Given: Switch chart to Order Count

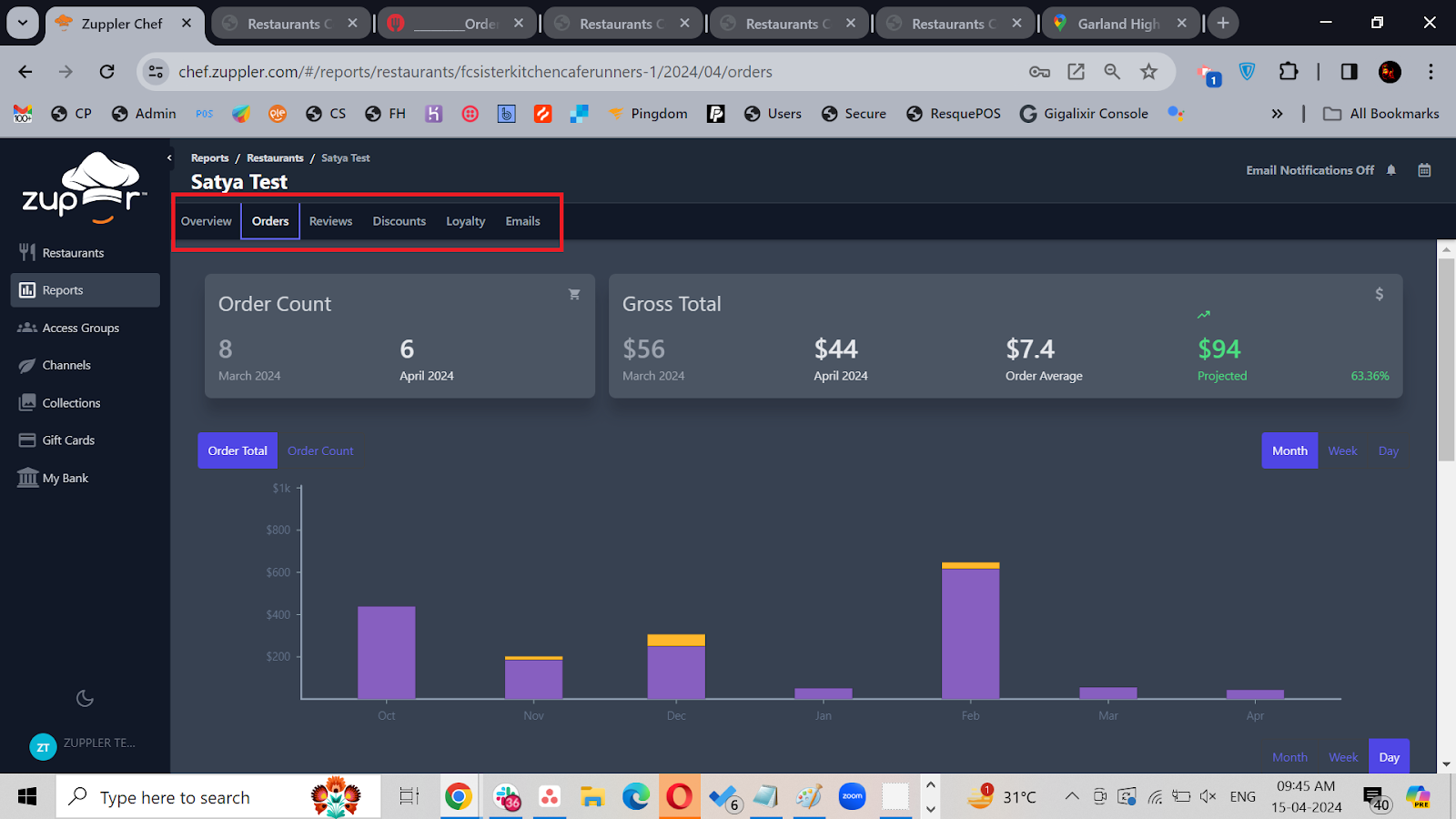Looking at the screenshot, I should 320,450.
